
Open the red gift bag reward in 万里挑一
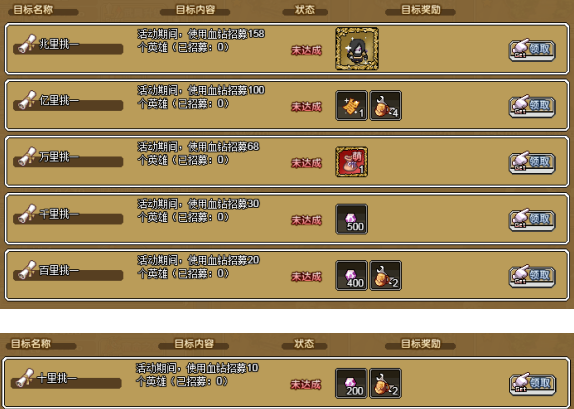click(352, 162)
